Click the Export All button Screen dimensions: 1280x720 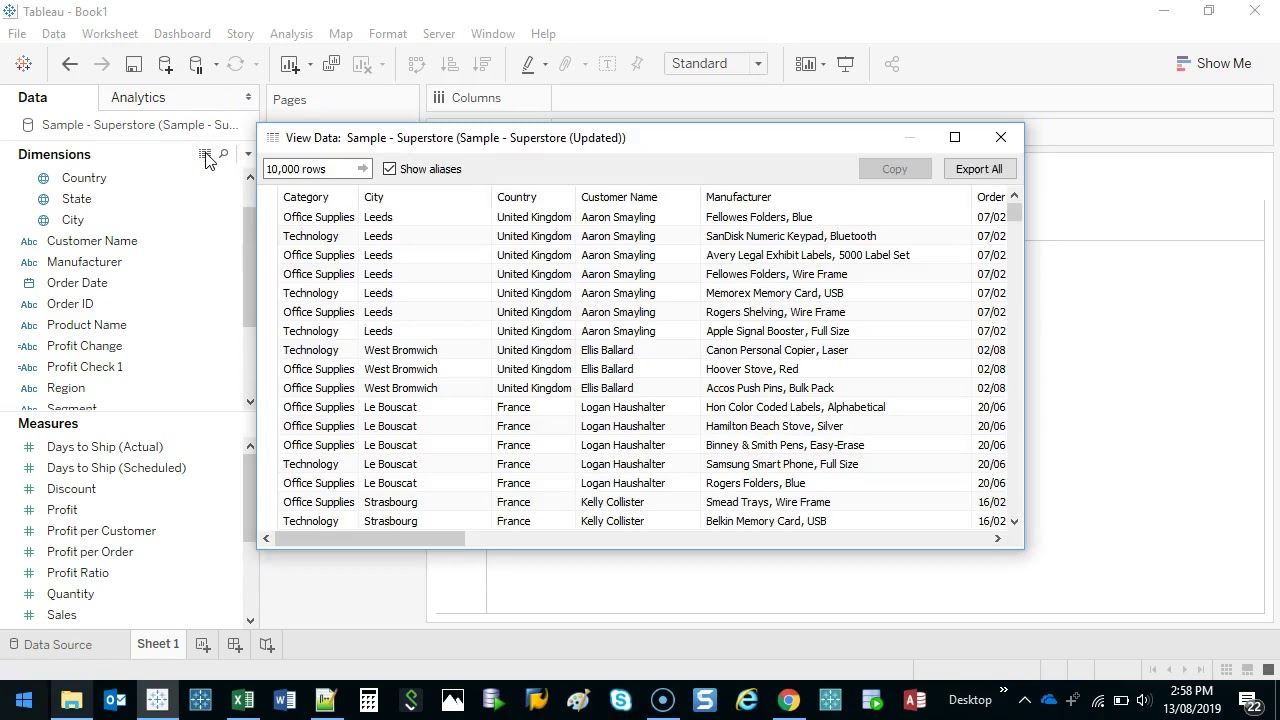coord(979,169)
